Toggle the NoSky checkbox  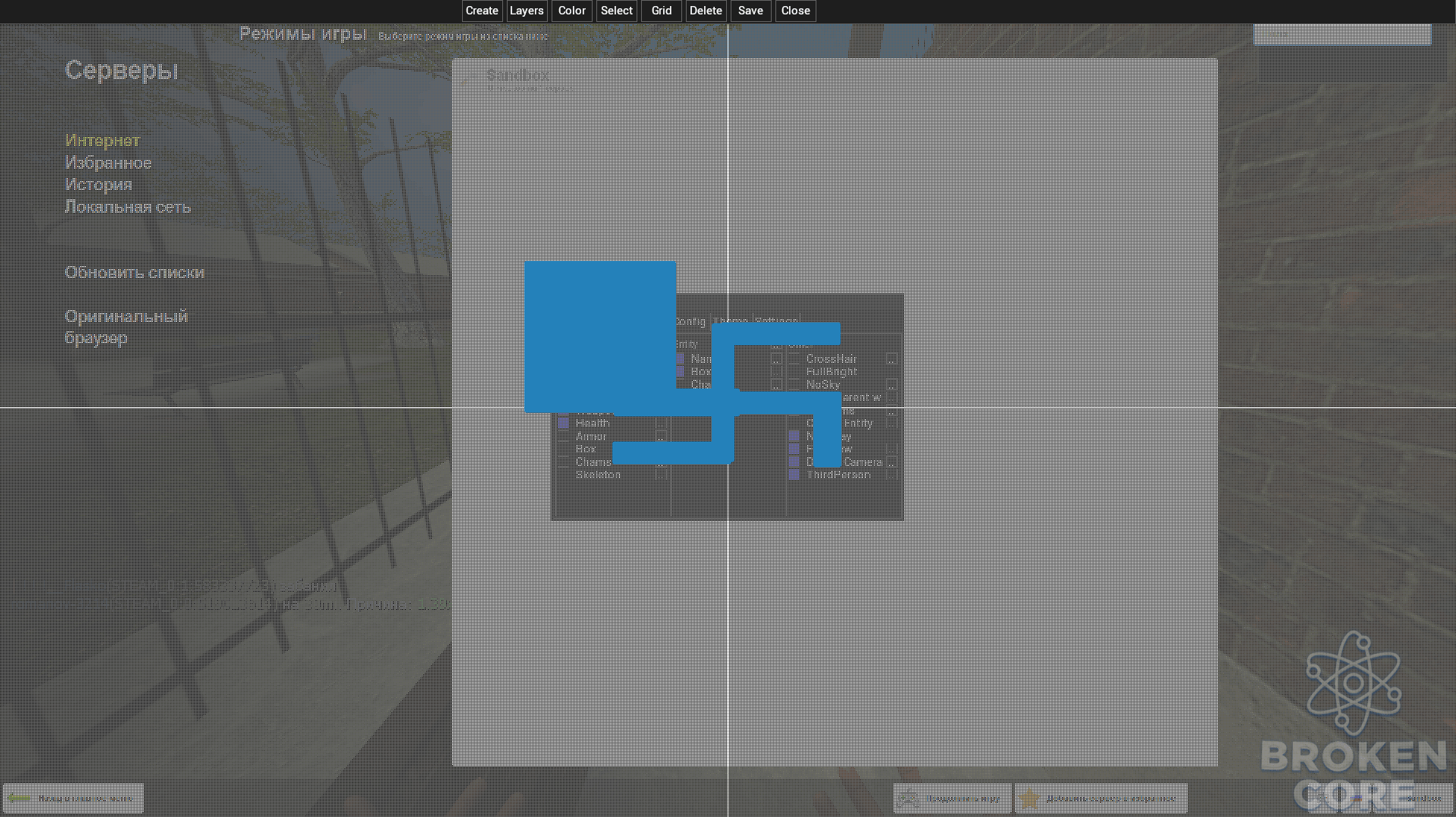coord(794,385)
